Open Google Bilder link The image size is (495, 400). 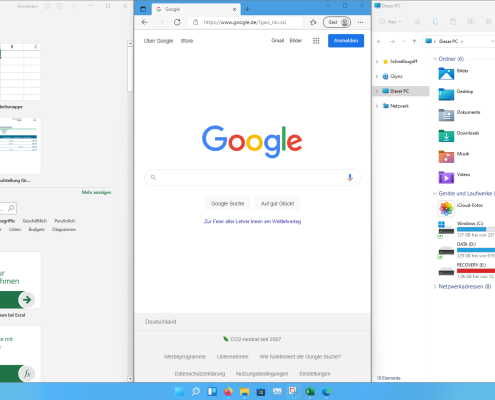296,41
